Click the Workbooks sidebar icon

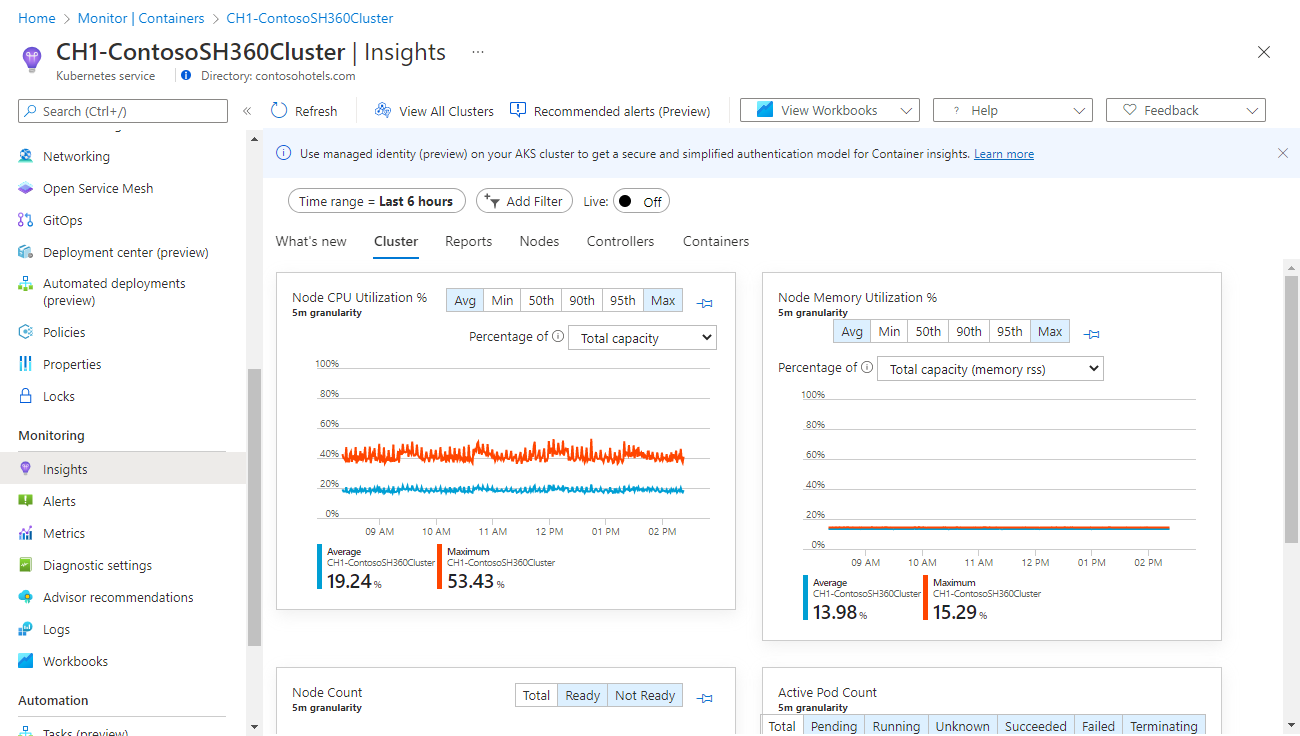[x=26, y=661]
